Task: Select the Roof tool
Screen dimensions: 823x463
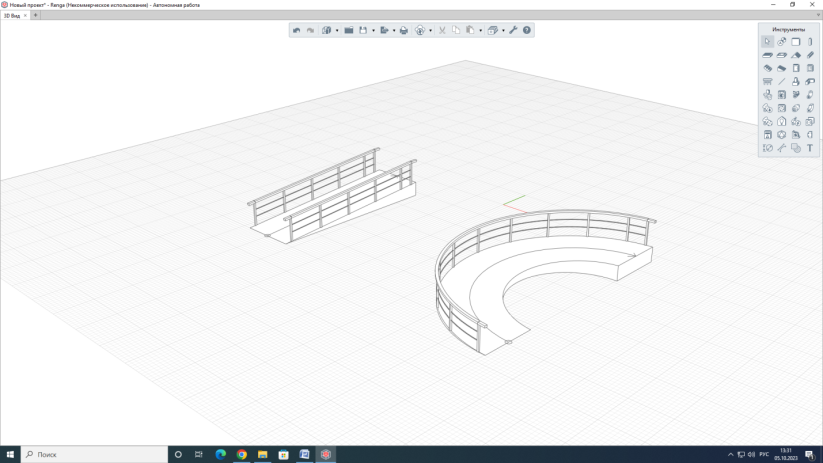Action: (796, 55)
